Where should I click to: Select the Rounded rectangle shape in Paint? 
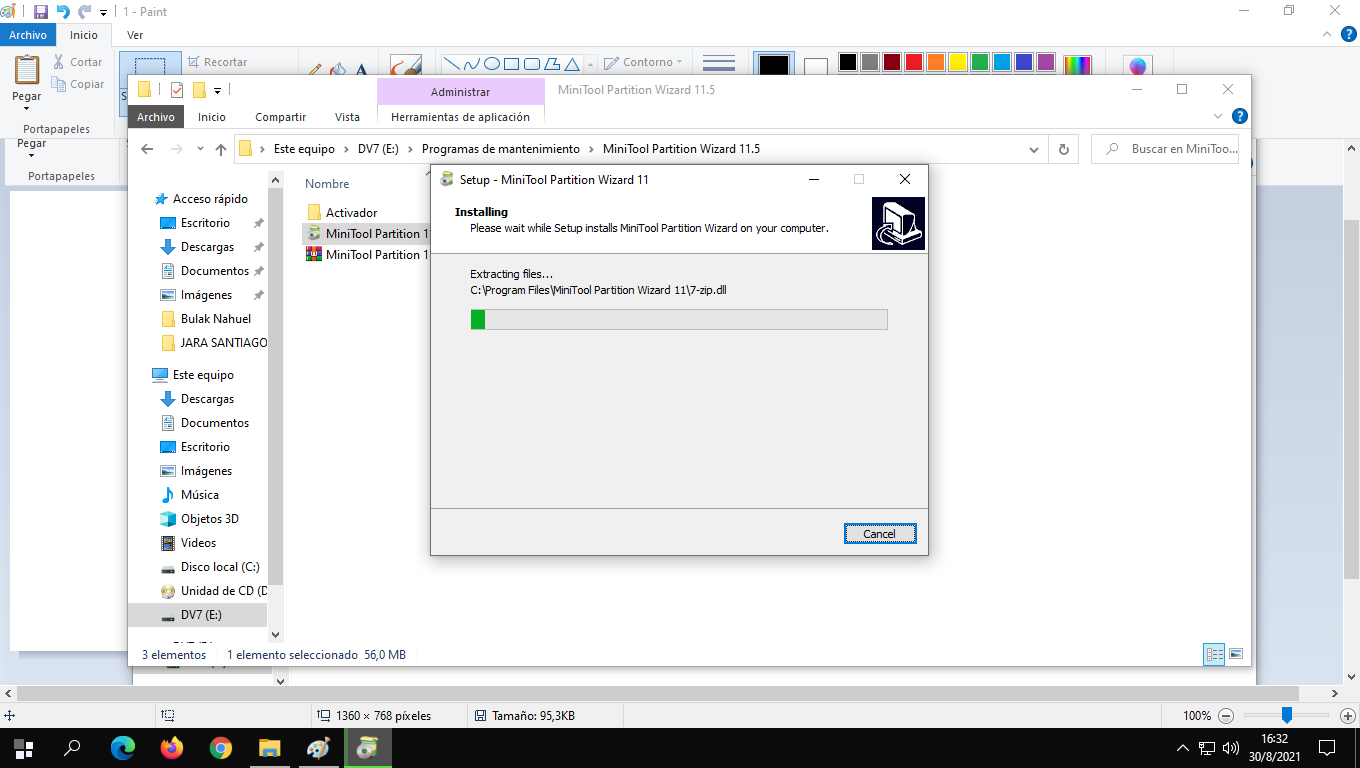531,64
